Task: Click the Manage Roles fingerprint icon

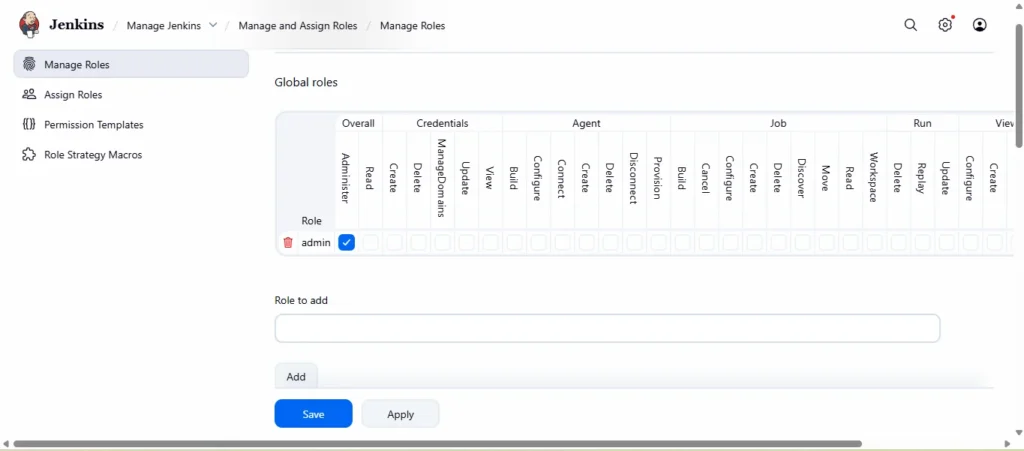Action: [29, 64]
